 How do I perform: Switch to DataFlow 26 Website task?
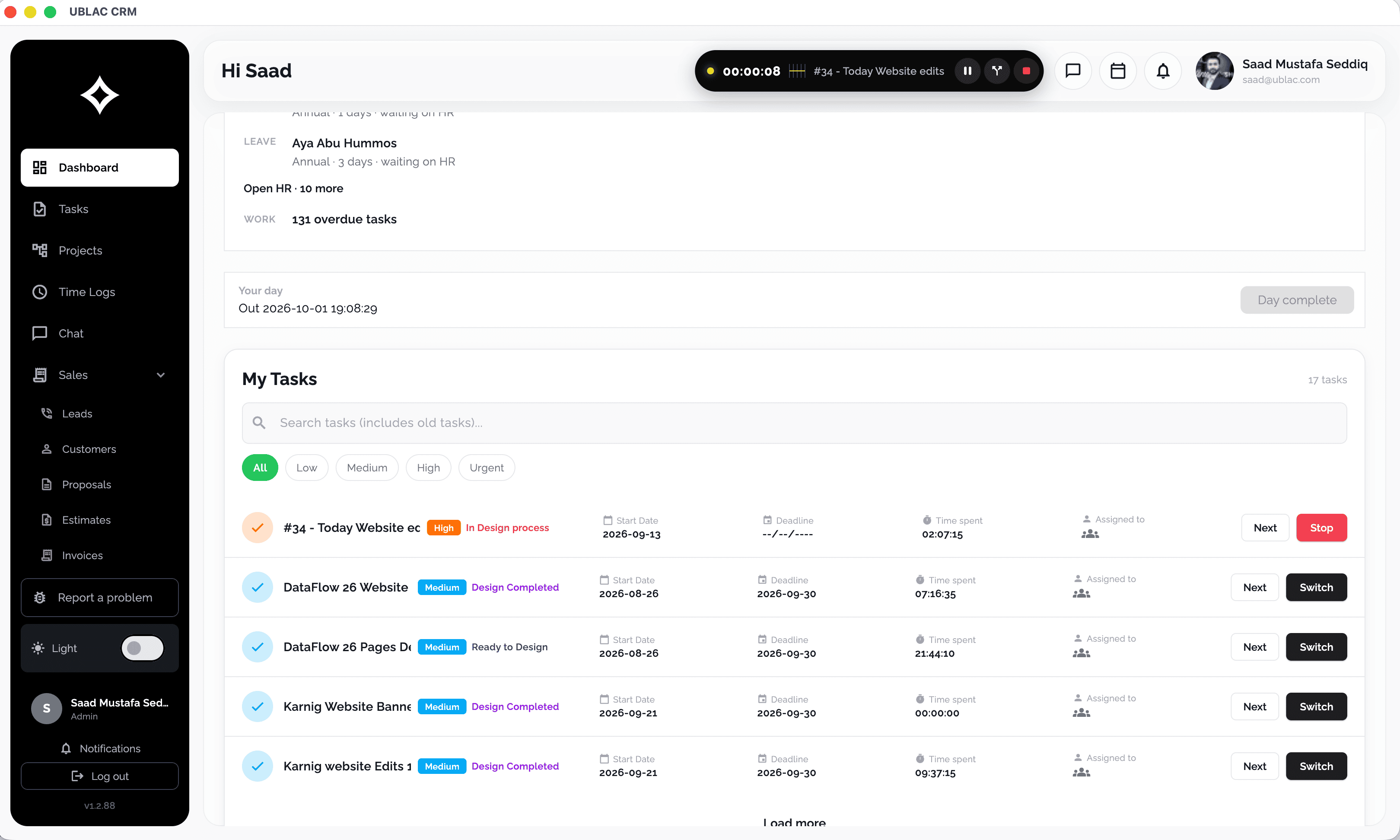[1316, 588]
